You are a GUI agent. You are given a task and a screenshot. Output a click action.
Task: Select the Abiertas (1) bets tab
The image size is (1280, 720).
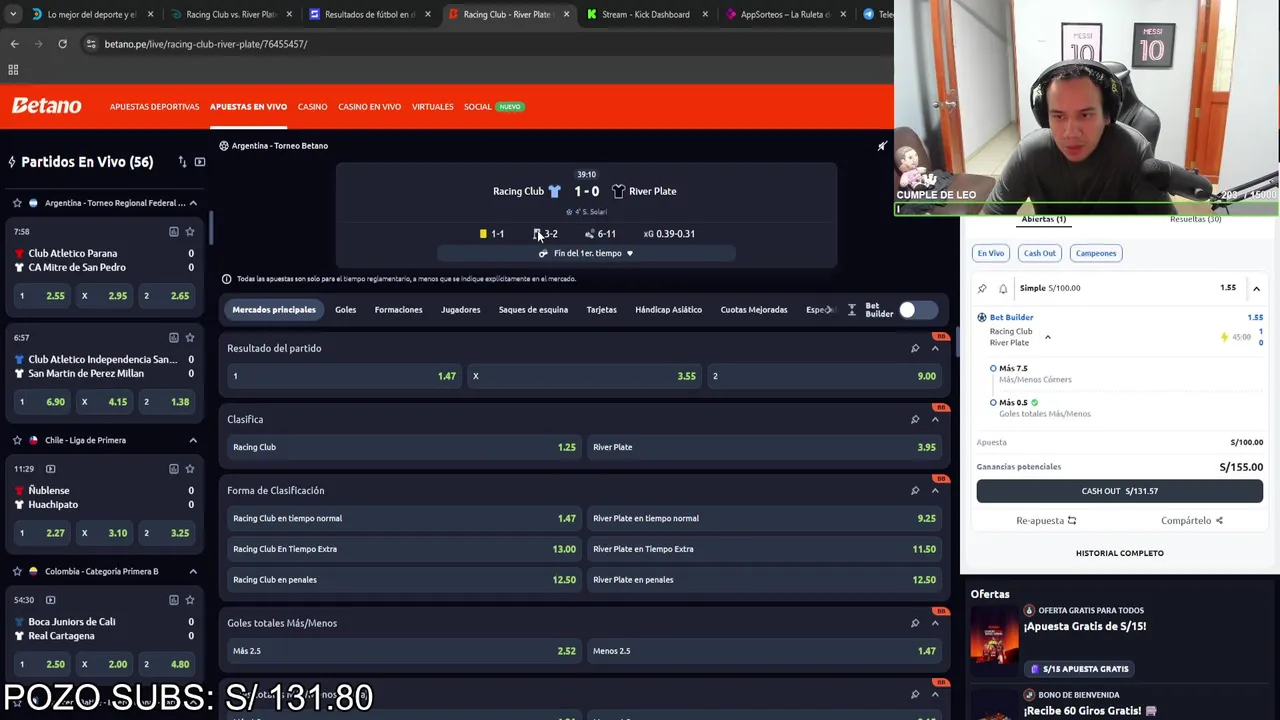coord(1043,219)
